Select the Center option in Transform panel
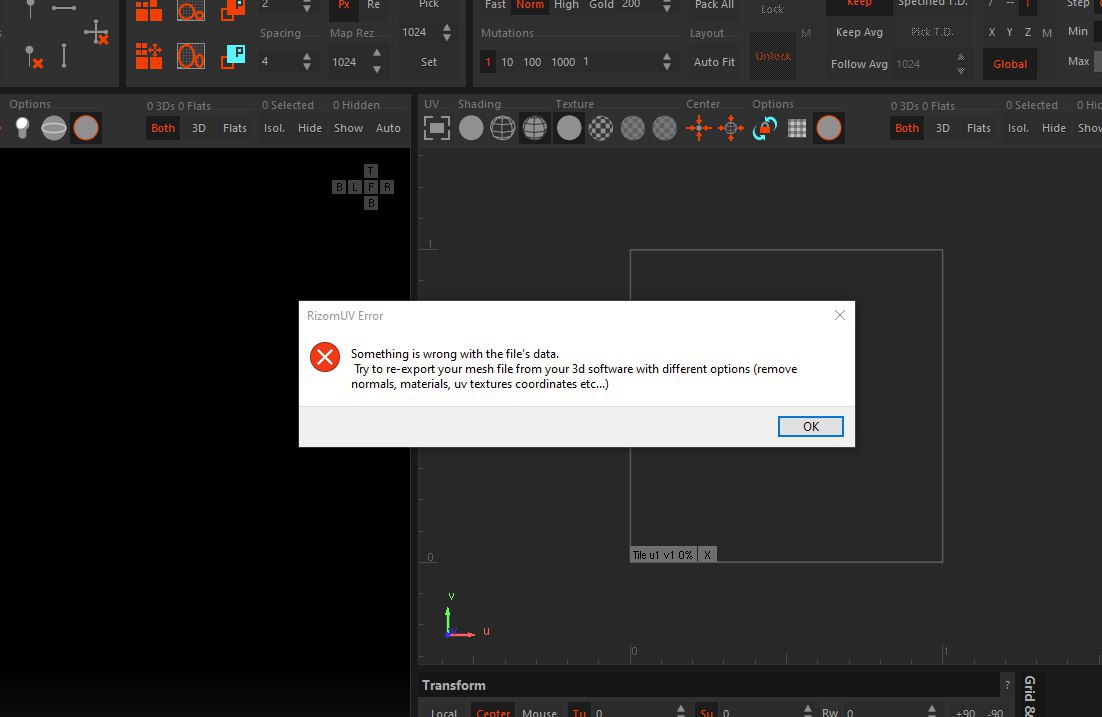The height and width of the screenshot is (717, 1102). click(x=493, y=712)
